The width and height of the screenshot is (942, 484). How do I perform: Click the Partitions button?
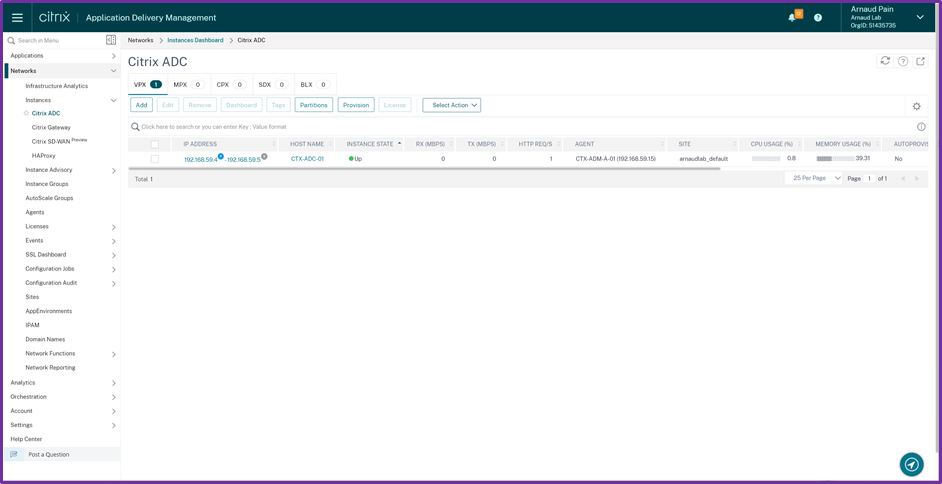coord(314,105)
